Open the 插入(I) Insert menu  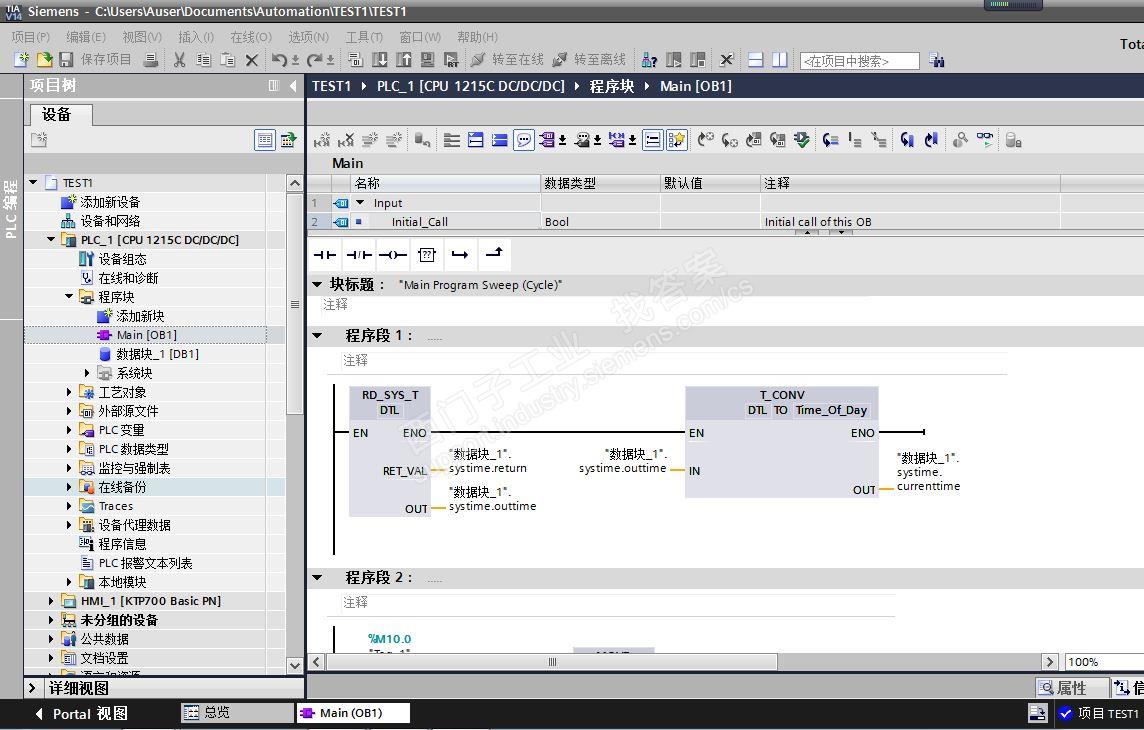[x=196, y=36]
